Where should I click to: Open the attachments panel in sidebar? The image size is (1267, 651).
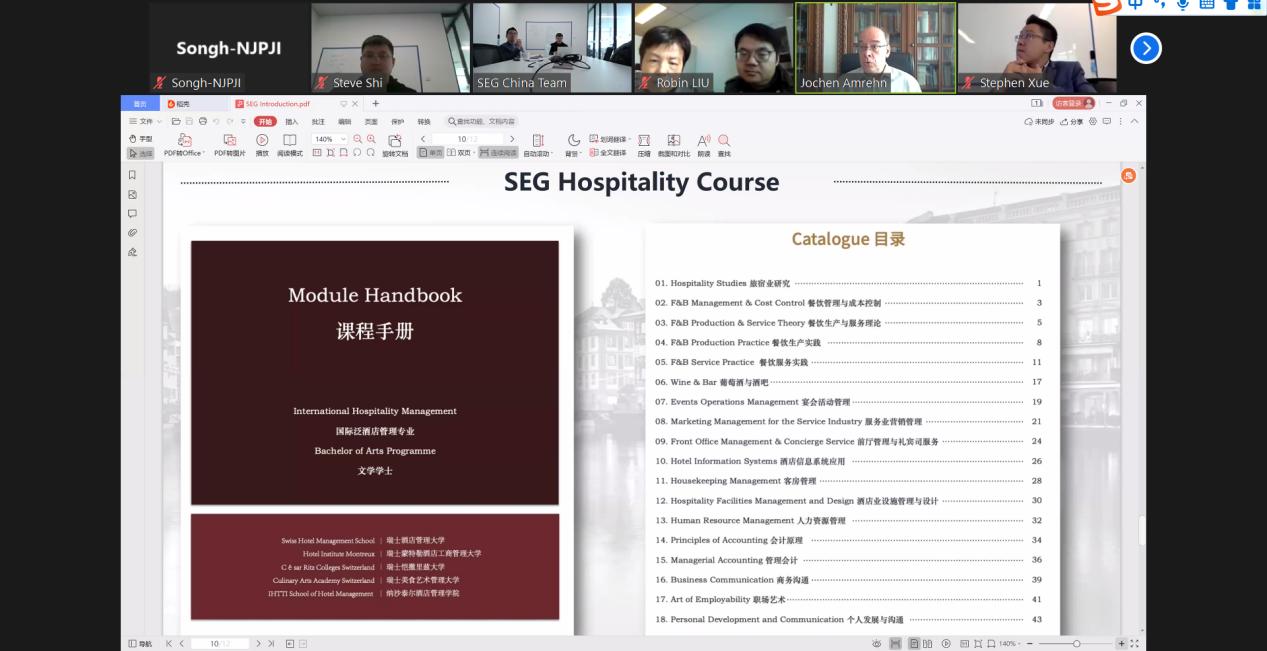(x=132, y=232)
